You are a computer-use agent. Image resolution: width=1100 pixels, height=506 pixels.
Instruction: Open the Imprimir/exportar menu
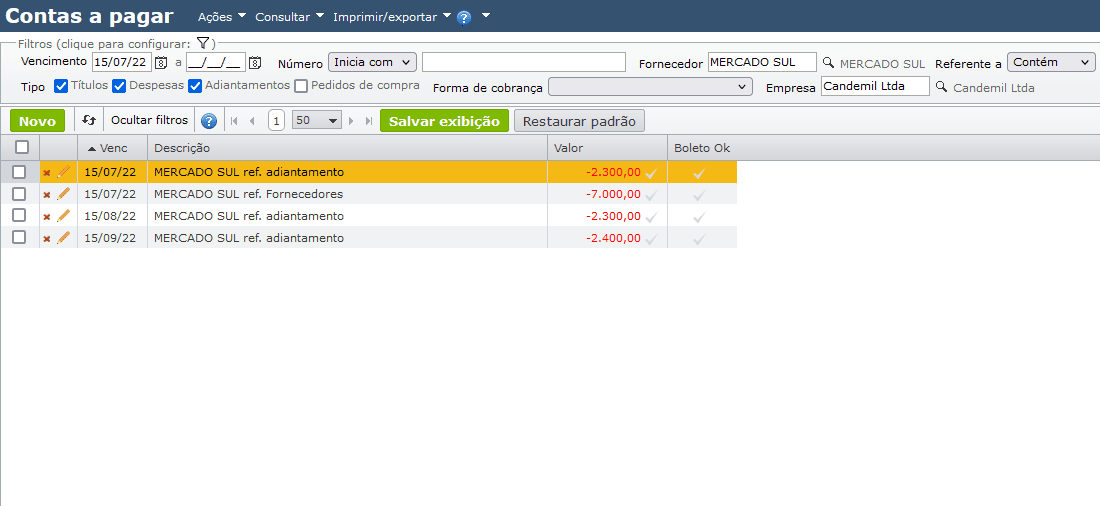tap(394, 17)
